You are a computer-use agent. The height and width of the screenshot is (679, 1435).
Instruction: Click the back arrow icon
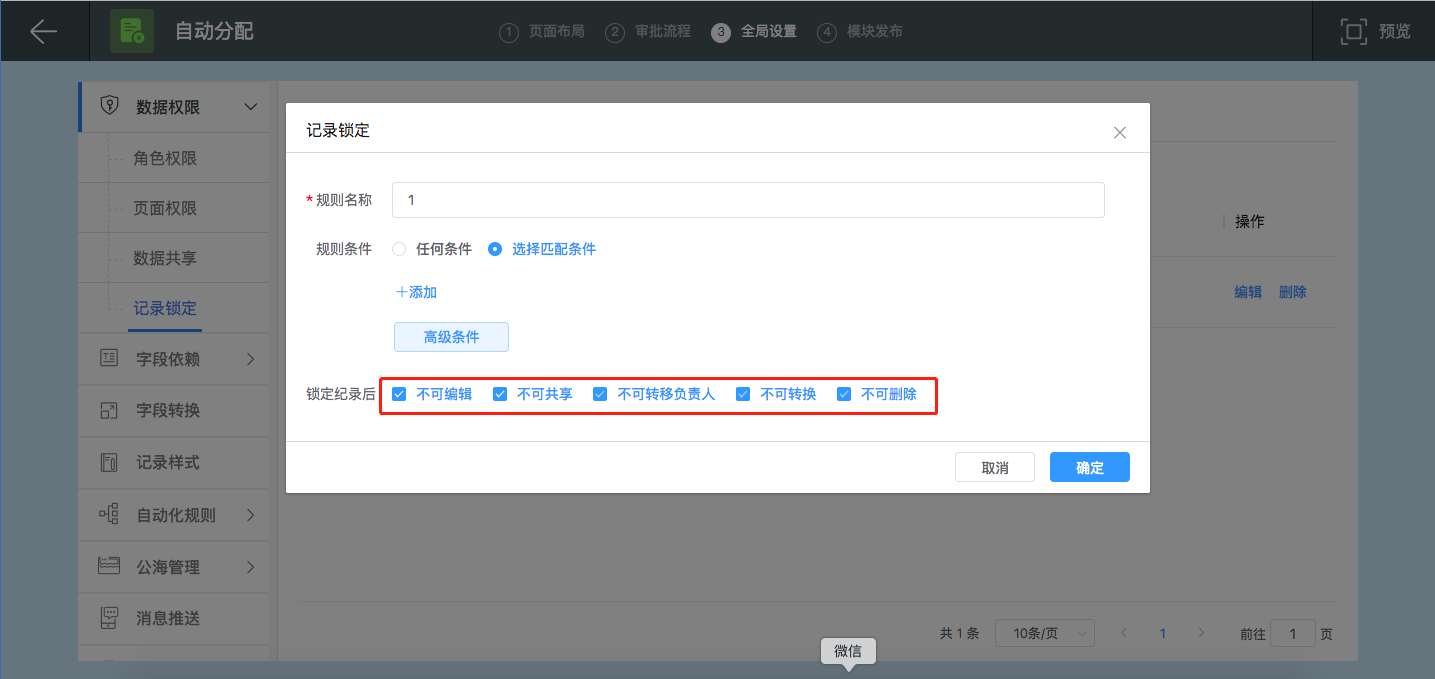tap(43, 31)
